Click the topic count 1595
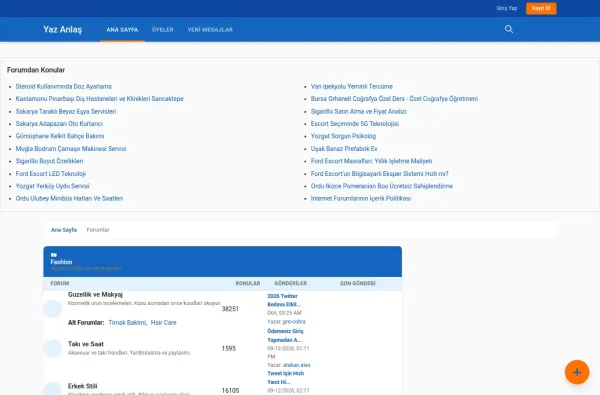The height and width of the screenshot is (395, 600). coord(229,348)
